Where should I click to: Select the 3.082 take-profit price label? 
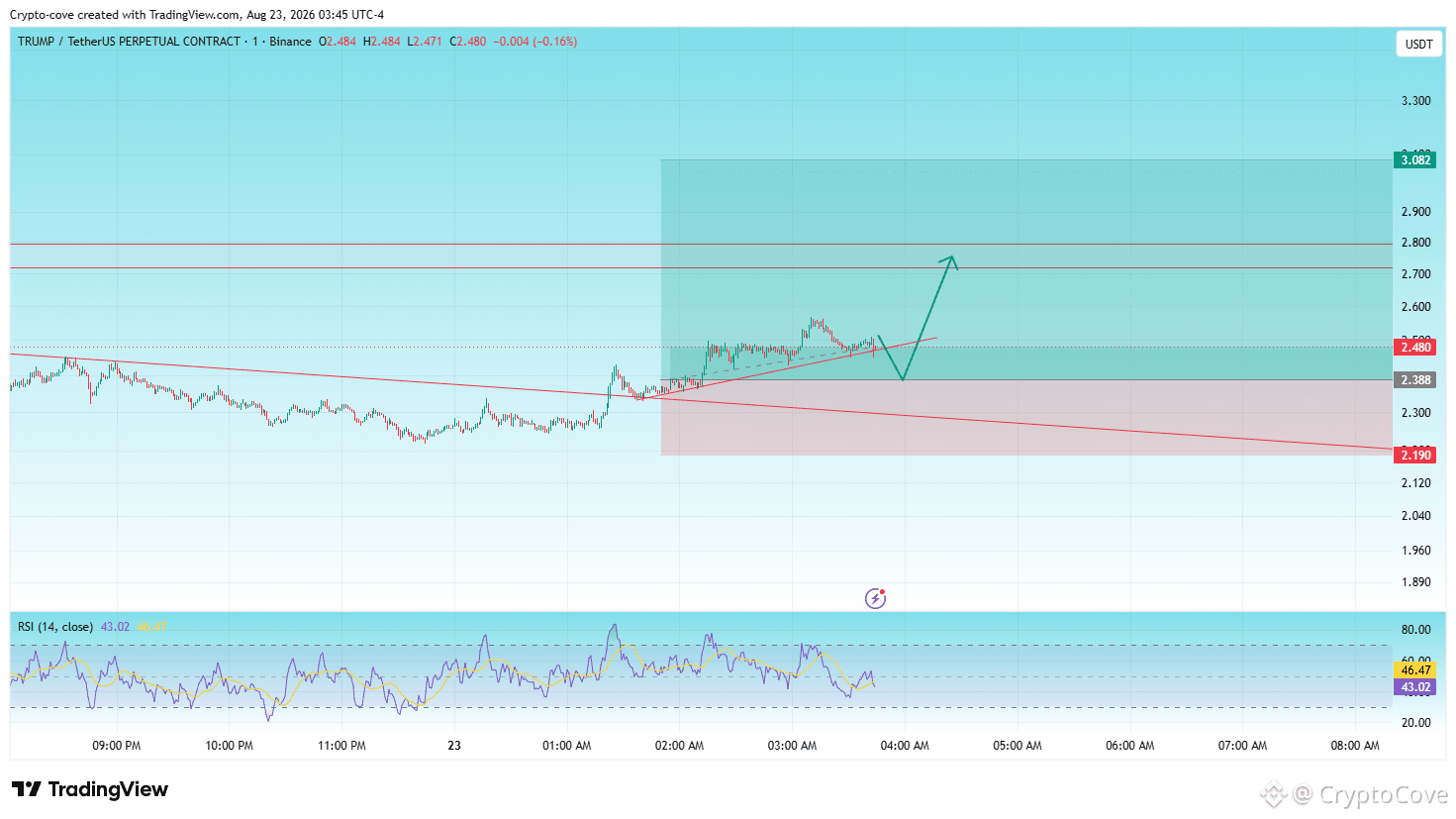tap(1415, 160)
